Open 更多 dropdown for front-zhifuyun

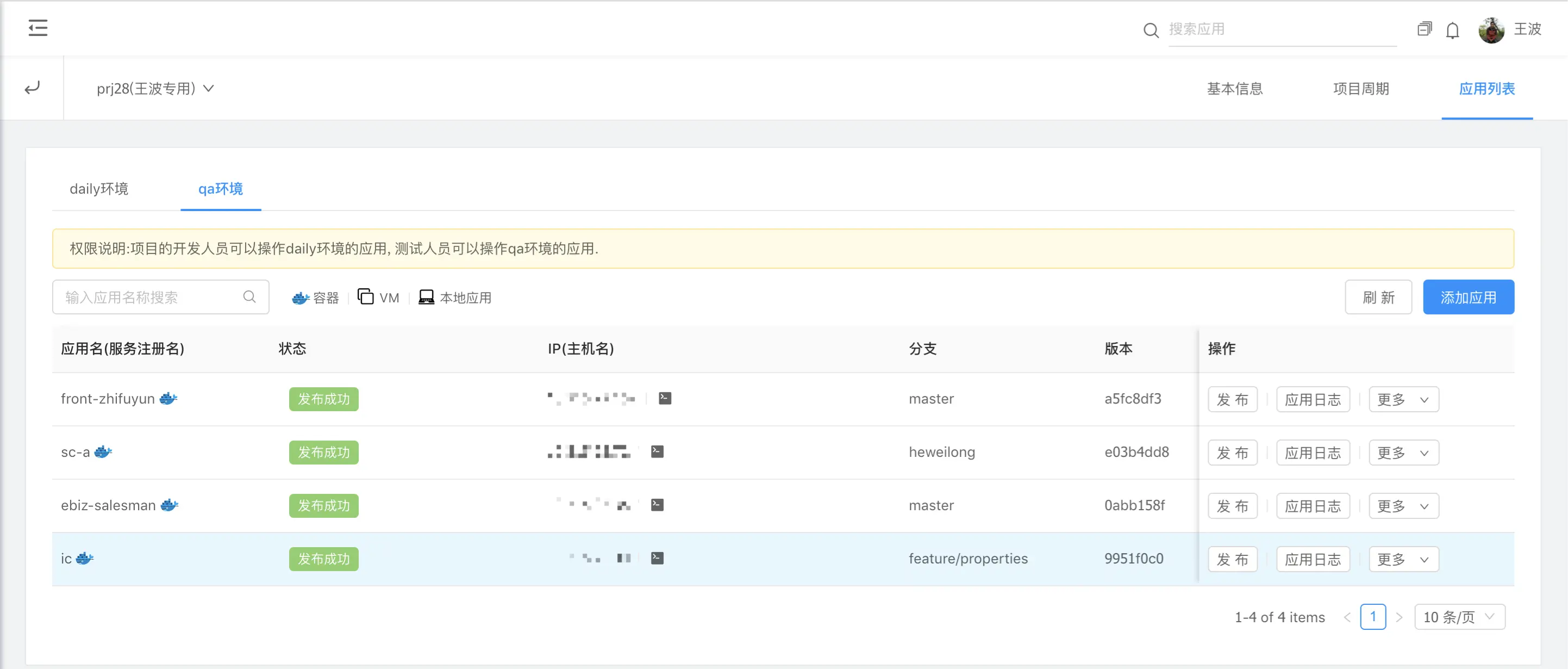(1403, 400)
